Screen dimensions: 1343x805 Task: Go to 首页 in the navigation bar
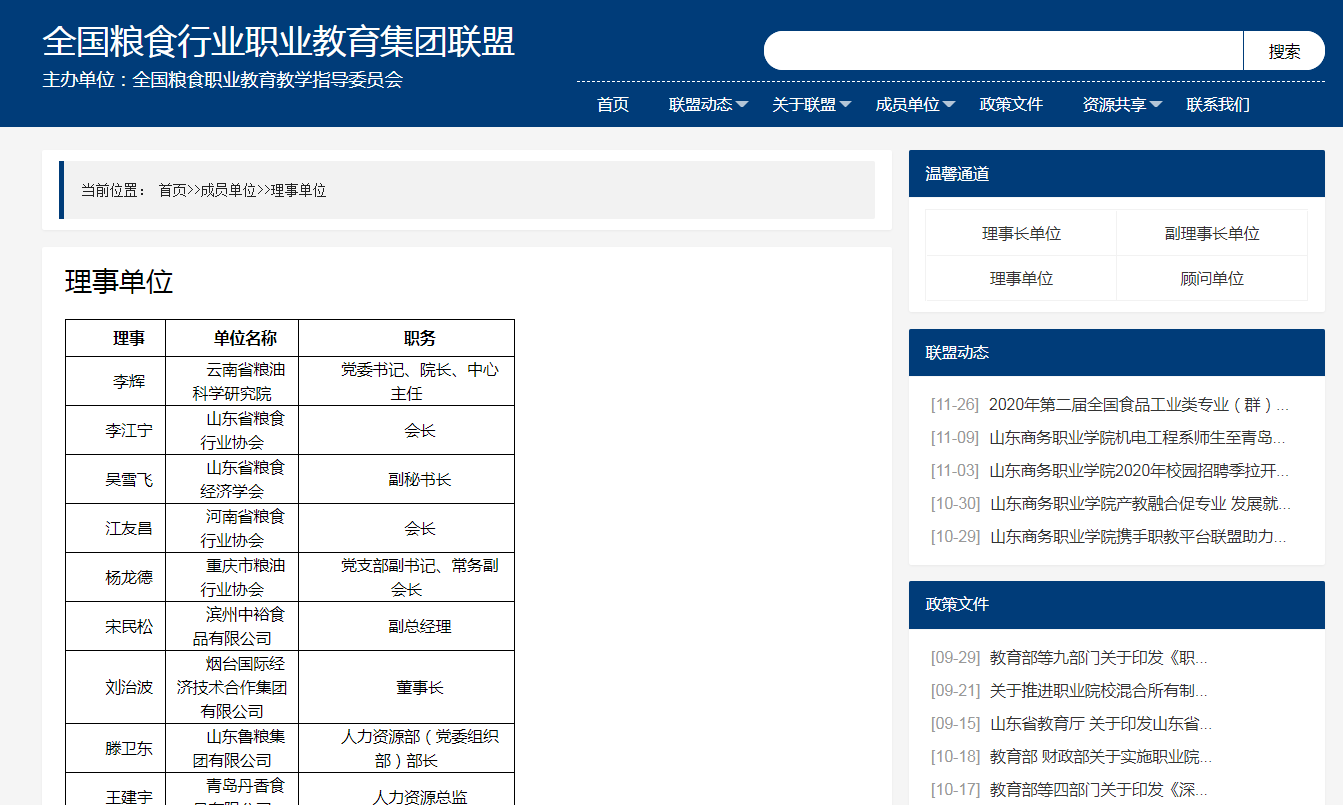pyautogui.click(x=612, y=104)
